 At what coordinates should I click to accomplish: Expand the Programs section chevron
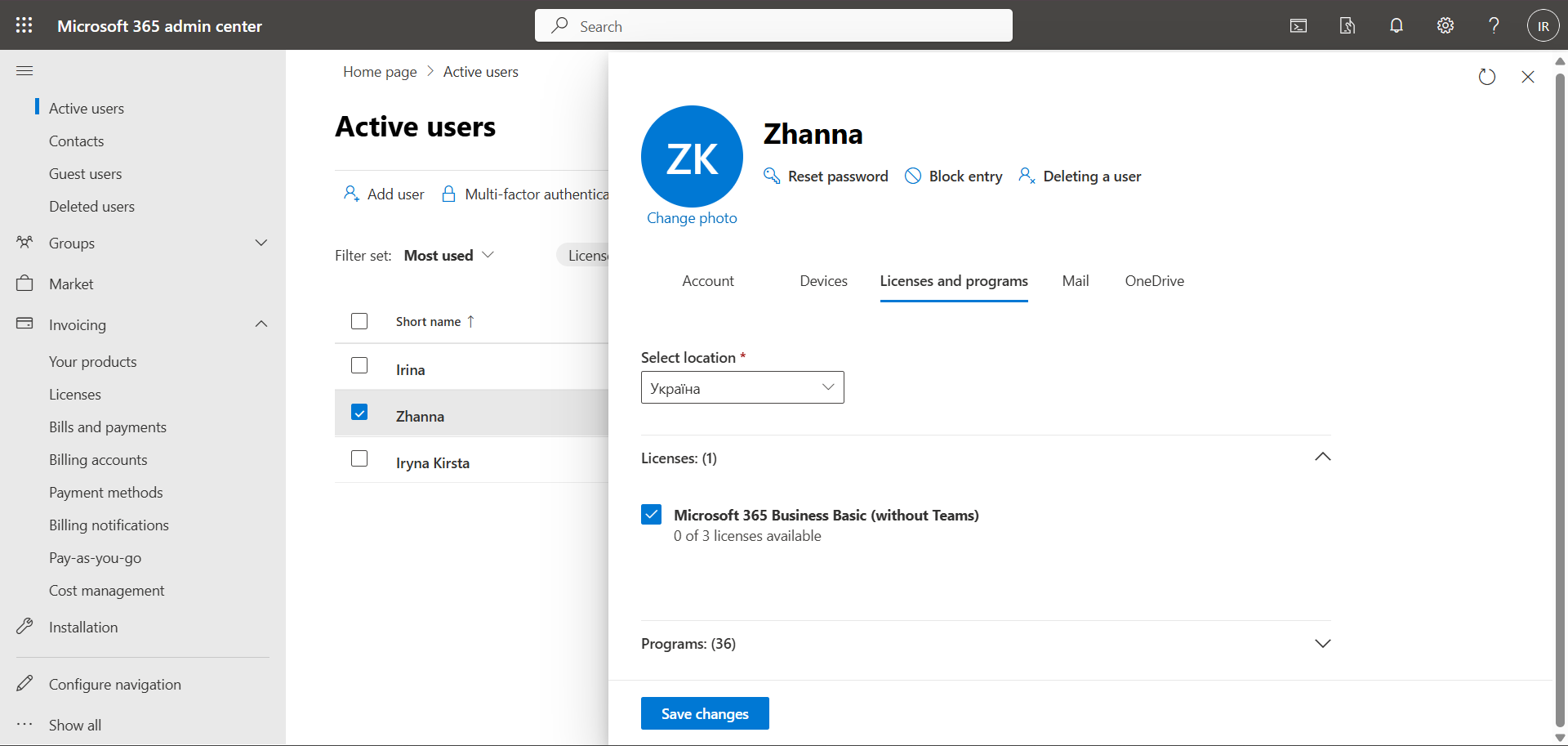point(1323,643)
